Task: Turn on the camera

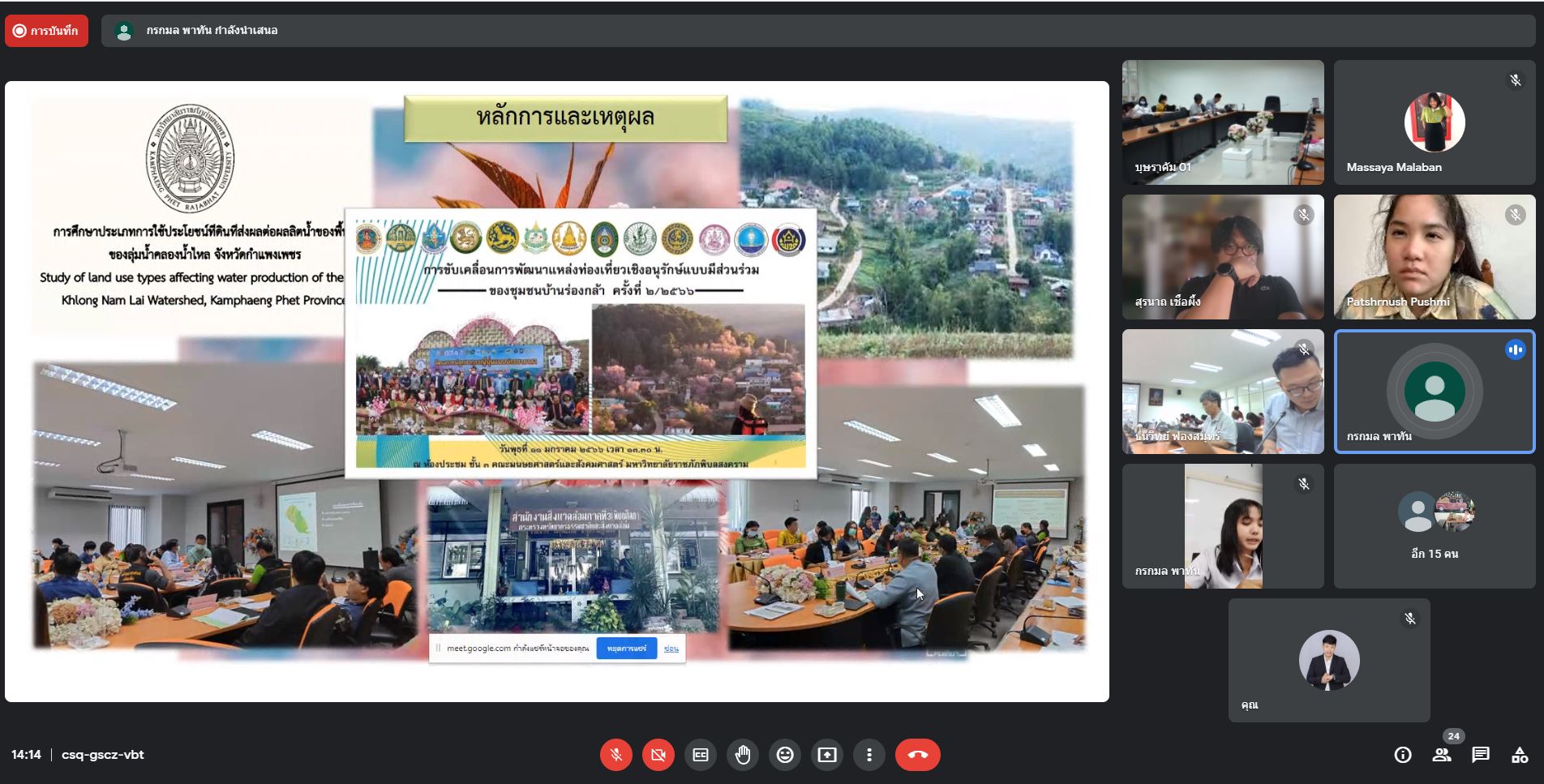Action: point(658,755)
